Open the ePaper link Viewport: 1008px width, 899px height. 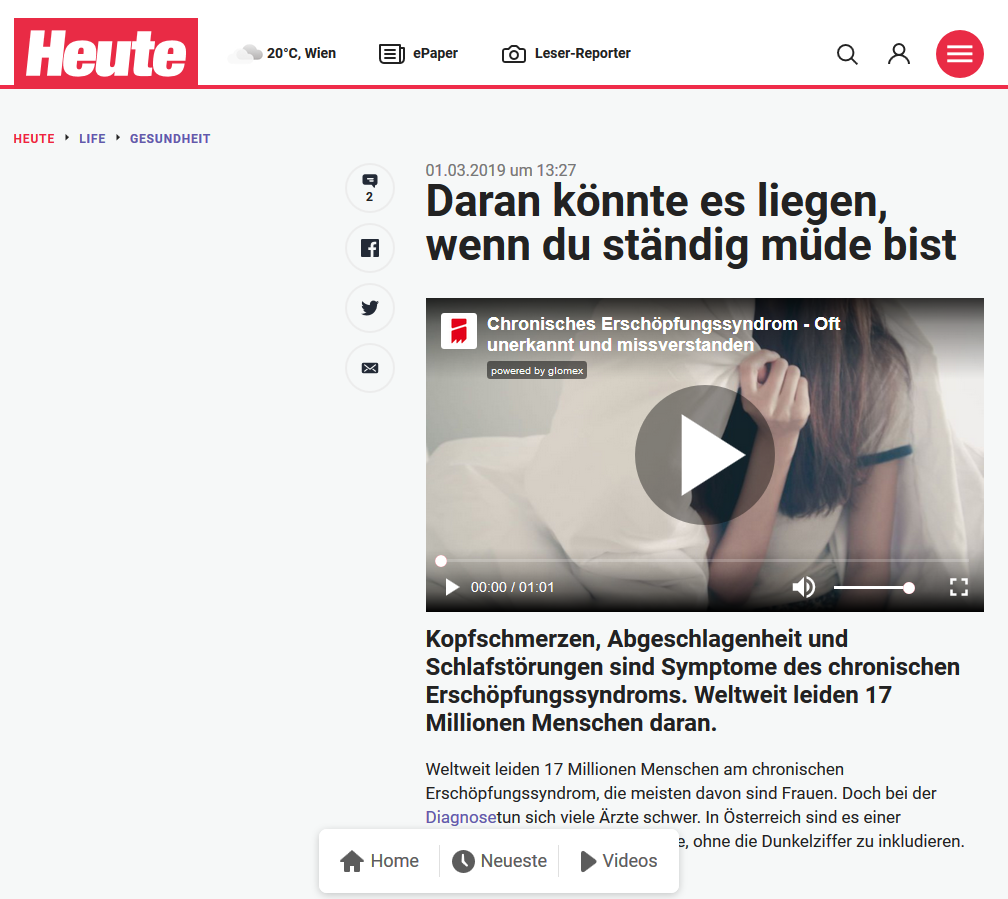(418, 53)
